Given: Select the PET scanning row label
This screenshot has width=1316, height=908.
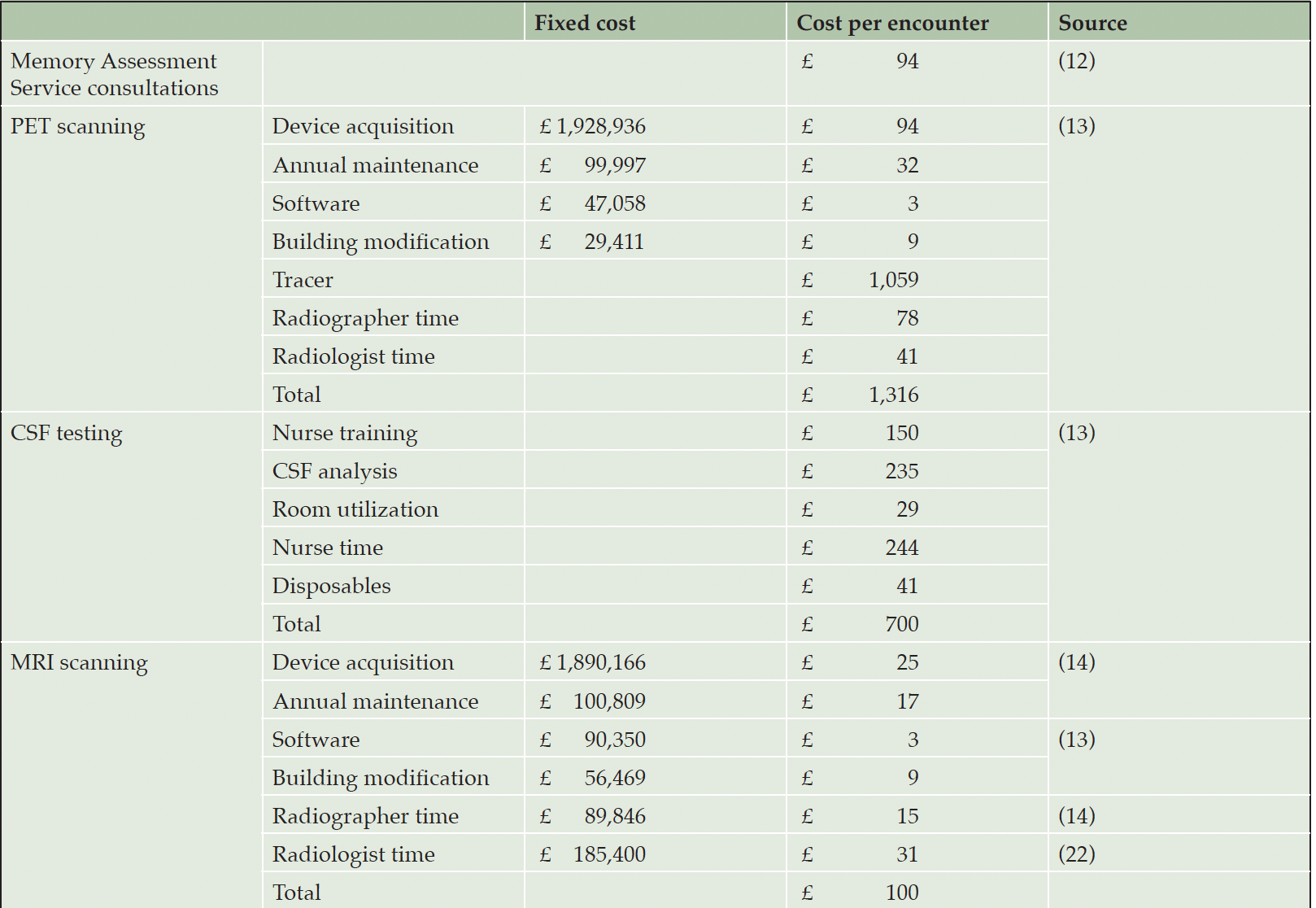Looking at the screenshot, I should pyautogui.click(x=77, y=127).
